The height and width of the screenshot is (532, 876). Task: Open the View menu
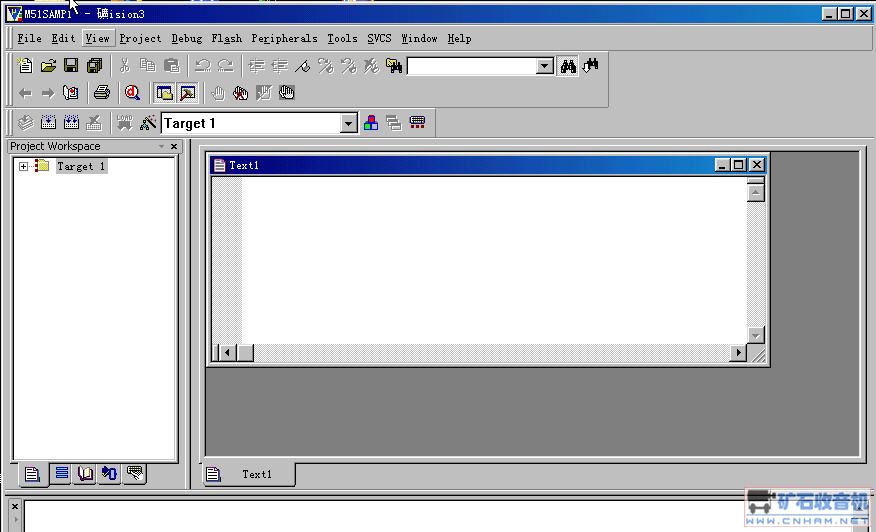point(98,39)
